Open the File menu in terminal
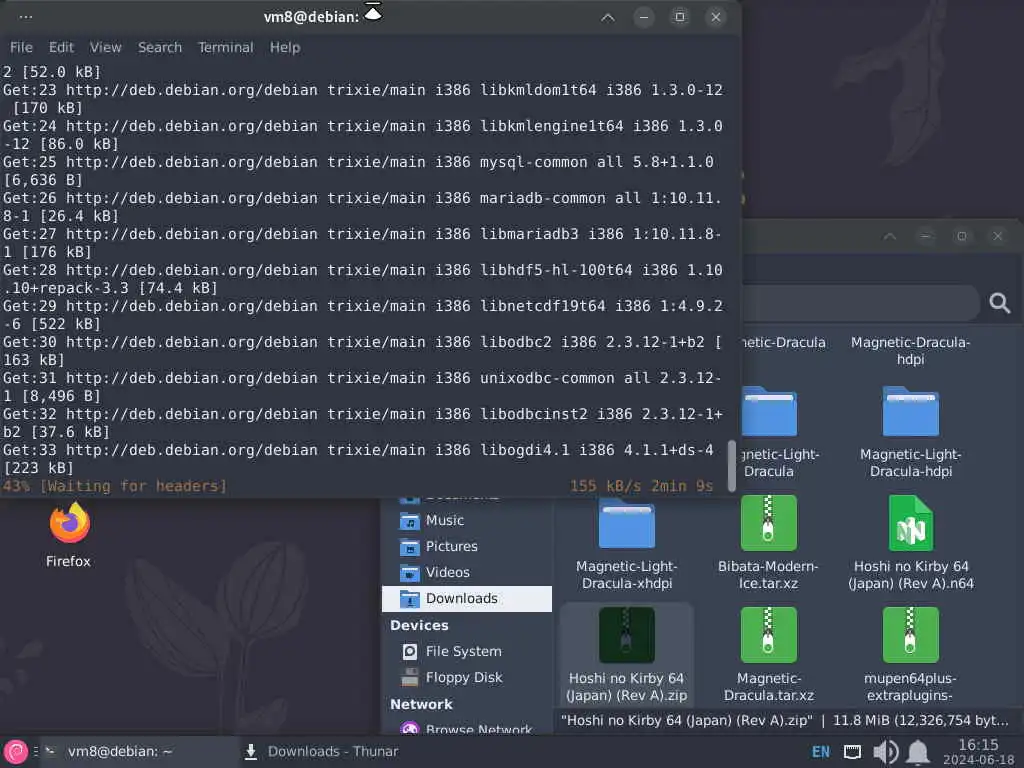1024x768 pixels. coord(21,48)
